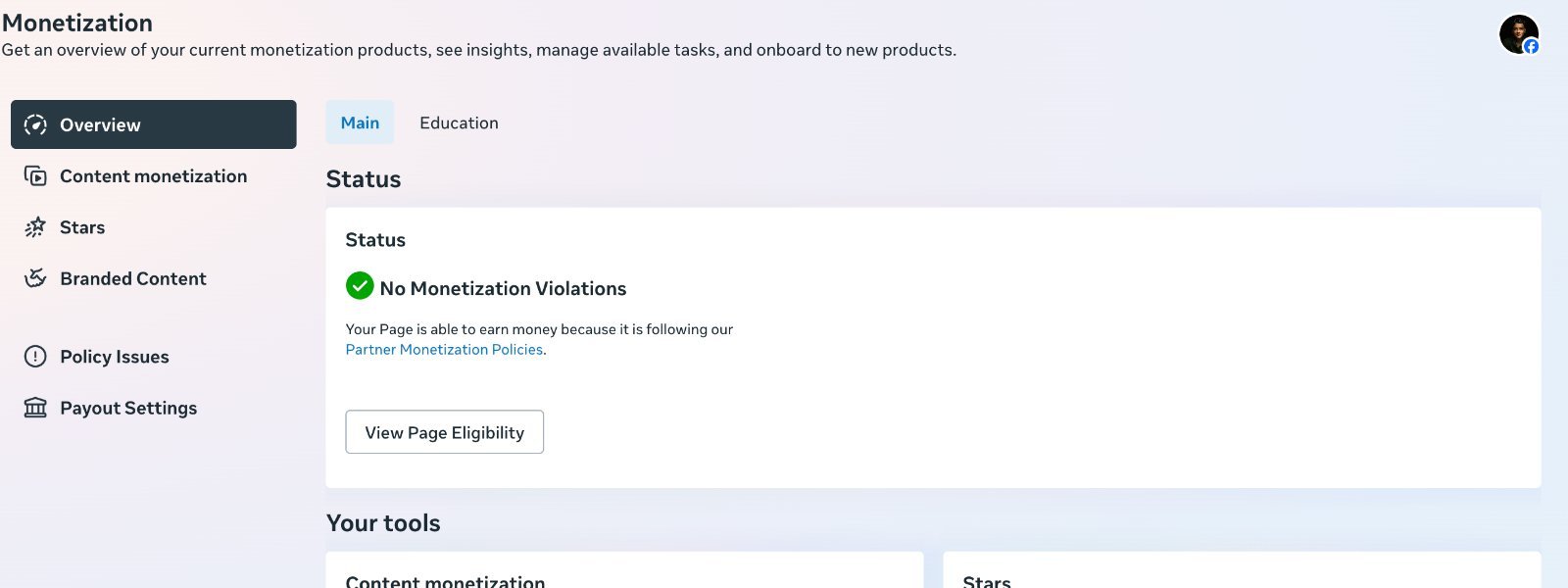Click the Policy Issues exclamation icon
1568x588 pixels.
coord(35,357)
